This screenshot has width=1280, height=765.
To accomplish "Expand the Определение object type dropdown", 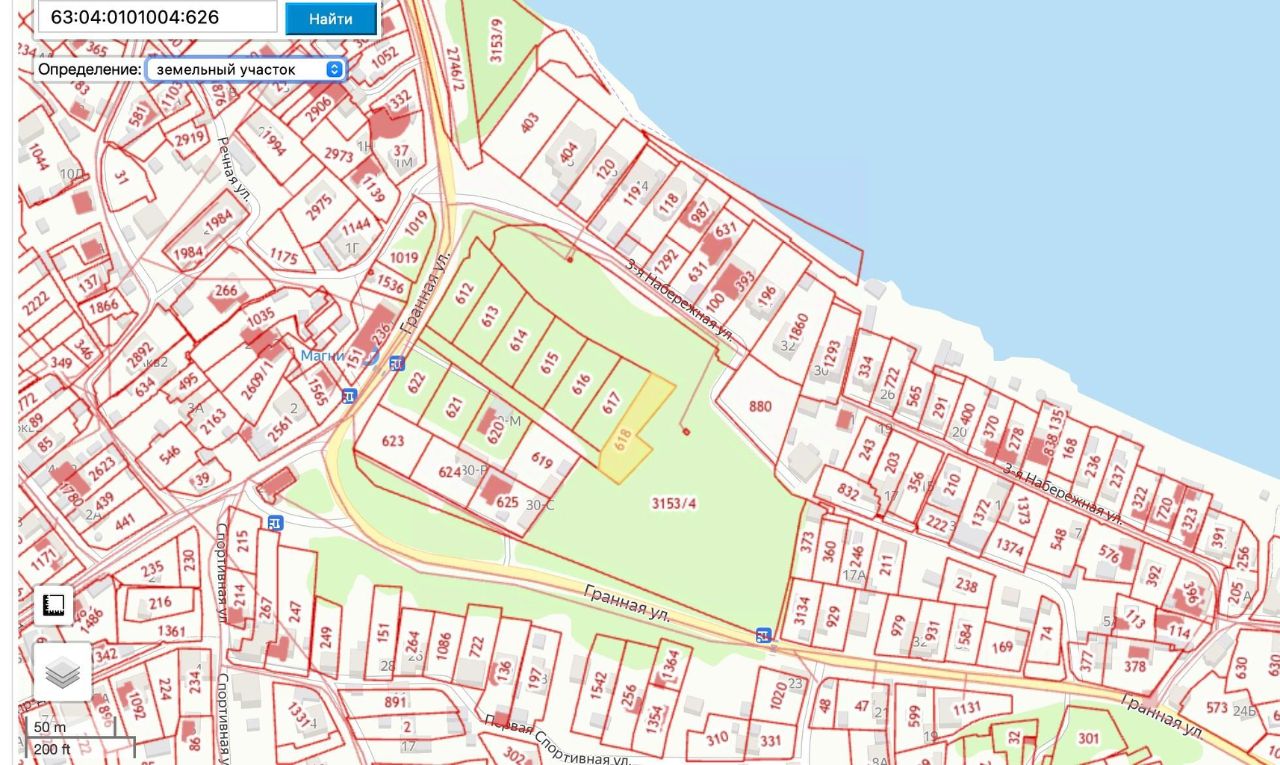I will (246, 69).
